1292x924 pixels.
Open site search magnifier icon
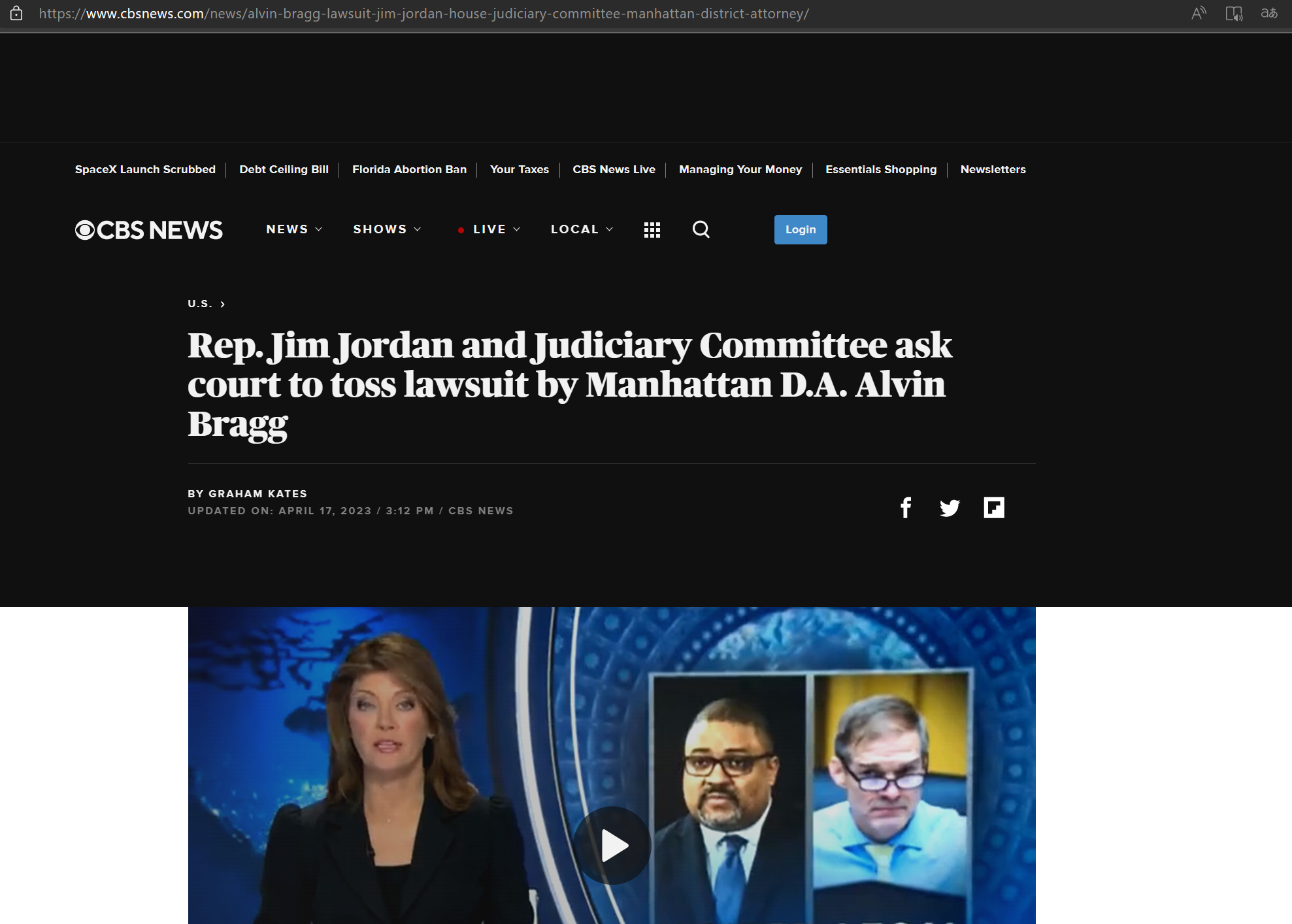(x=701, y=229)
